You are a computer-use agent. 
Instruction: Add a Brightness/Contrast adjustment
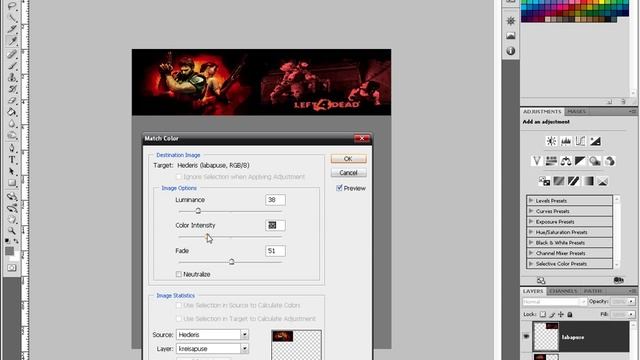(x=551, y=141)
